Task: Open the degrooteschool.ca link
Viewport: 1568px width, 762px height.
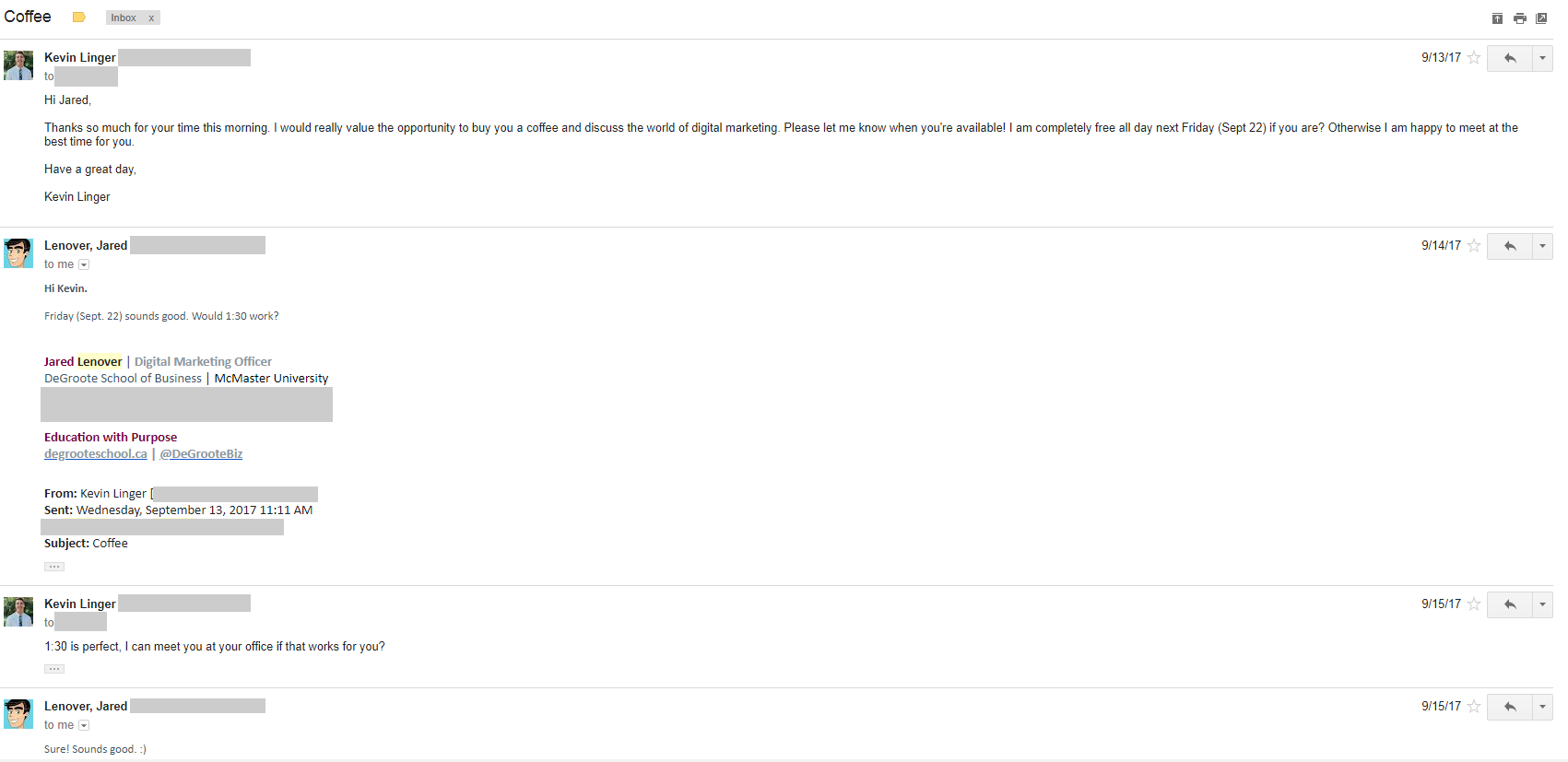Action: point(96,453)
